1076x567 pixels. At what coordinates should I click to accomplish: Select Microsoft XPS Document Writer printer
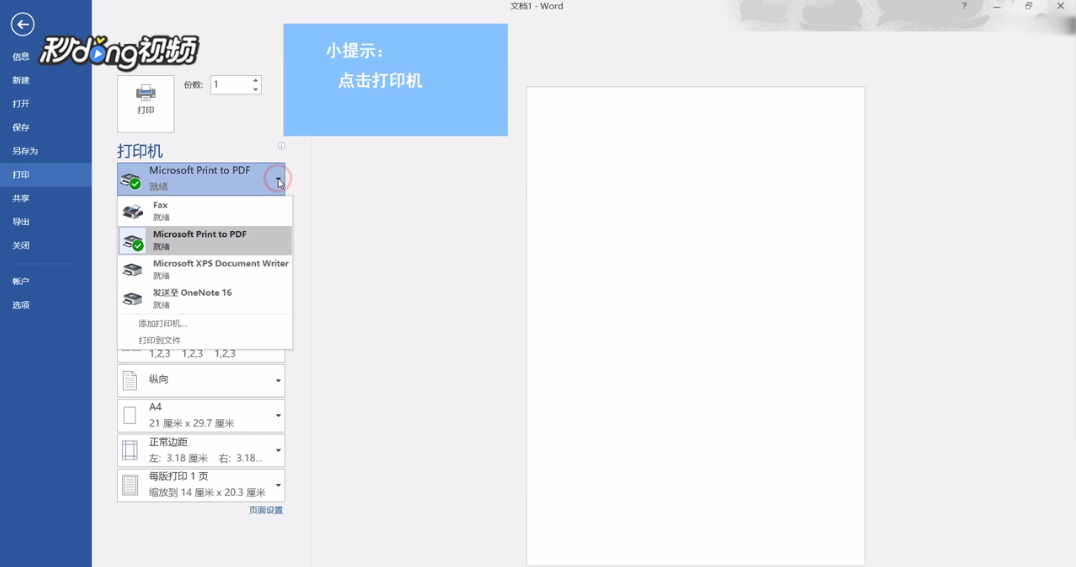pyautogui.click(x=205, y=269)
